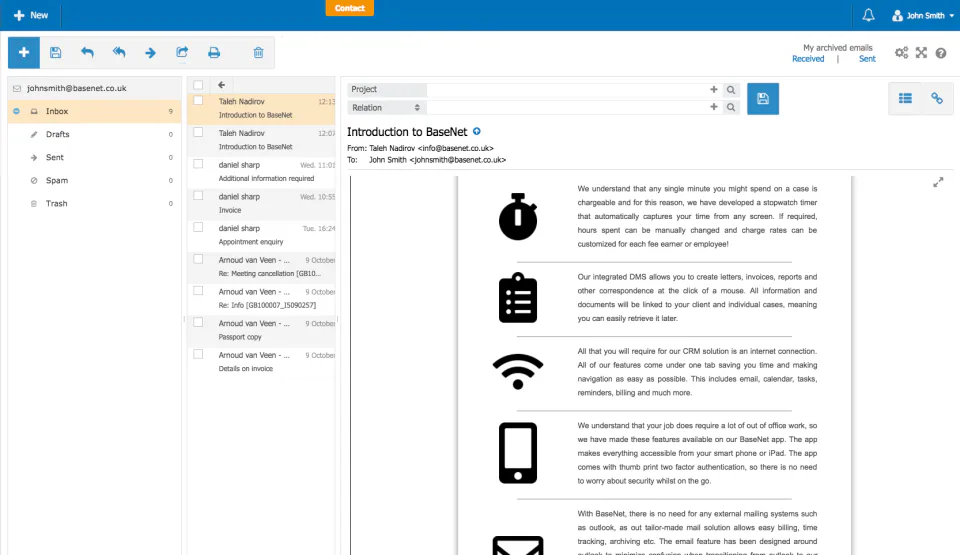The image size is (960, 555).
Task: Click inside the Project input field
Action: (566, 89)
